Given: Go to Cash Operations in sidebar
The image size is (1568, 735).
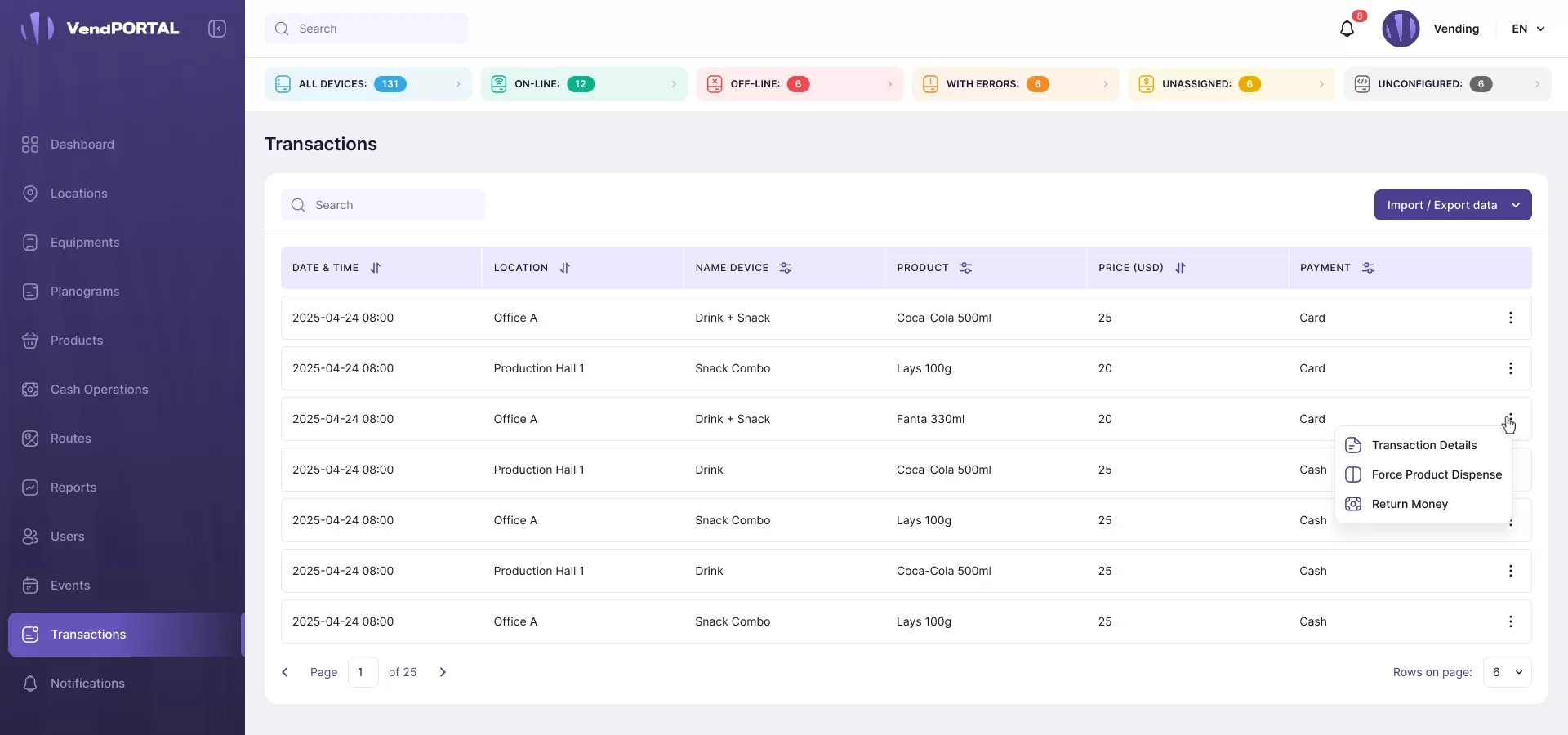Looking at the screenshot, I should [99, 390].
